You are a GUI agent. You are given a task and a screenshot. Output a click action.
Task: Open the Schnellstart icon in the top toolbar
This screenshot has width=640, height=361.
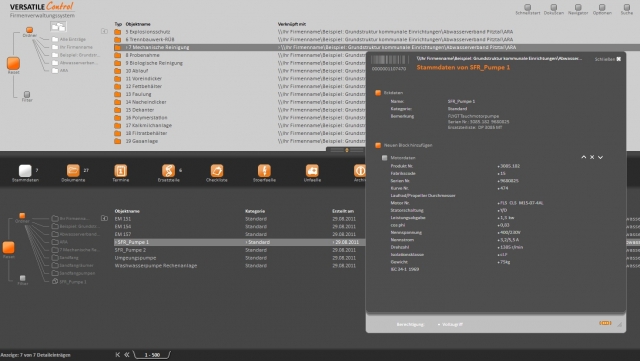pyautogui.click(x=527, y=7)
